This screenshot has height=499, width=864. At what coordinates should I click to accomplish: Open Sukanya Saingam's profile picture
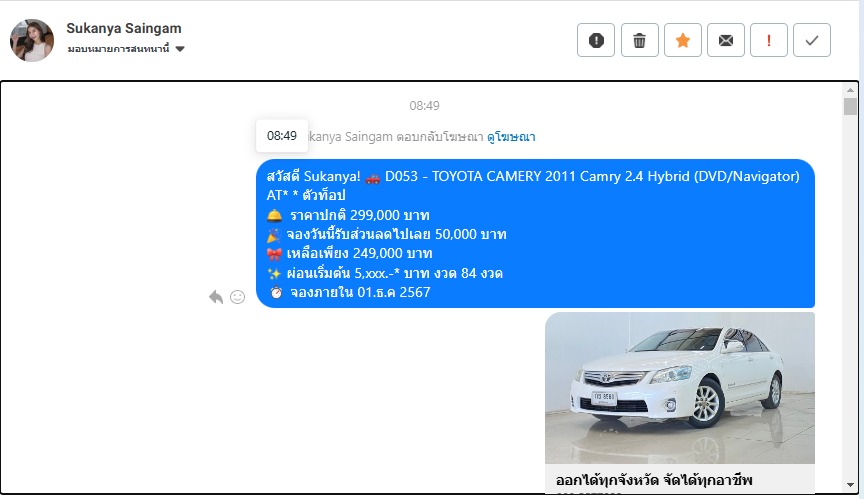coord(32,40)
